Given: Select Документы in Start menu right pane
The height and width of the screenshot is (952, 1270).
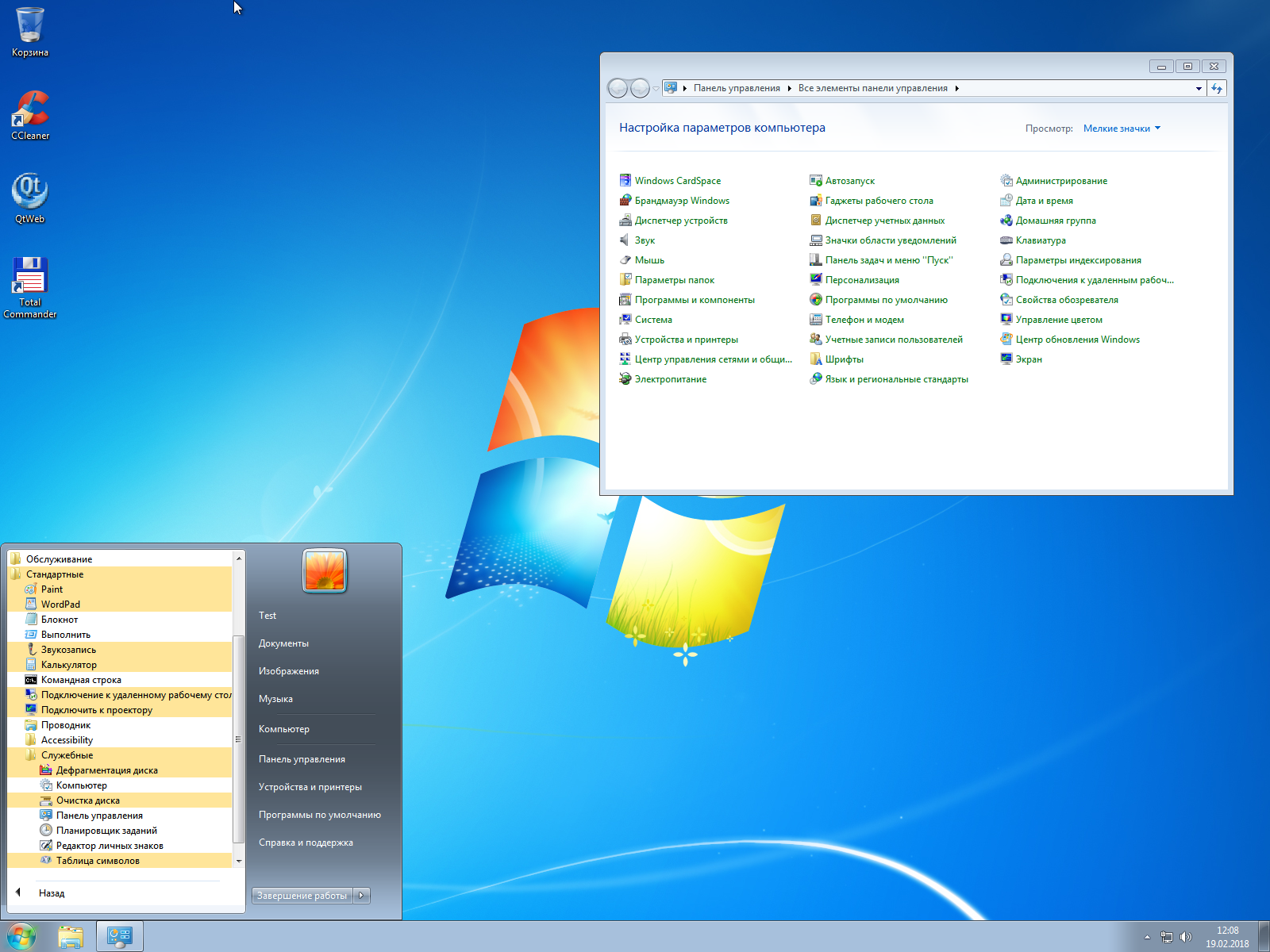Looking at the screenshot, I should pyautogui.click(x=283, y=643).
